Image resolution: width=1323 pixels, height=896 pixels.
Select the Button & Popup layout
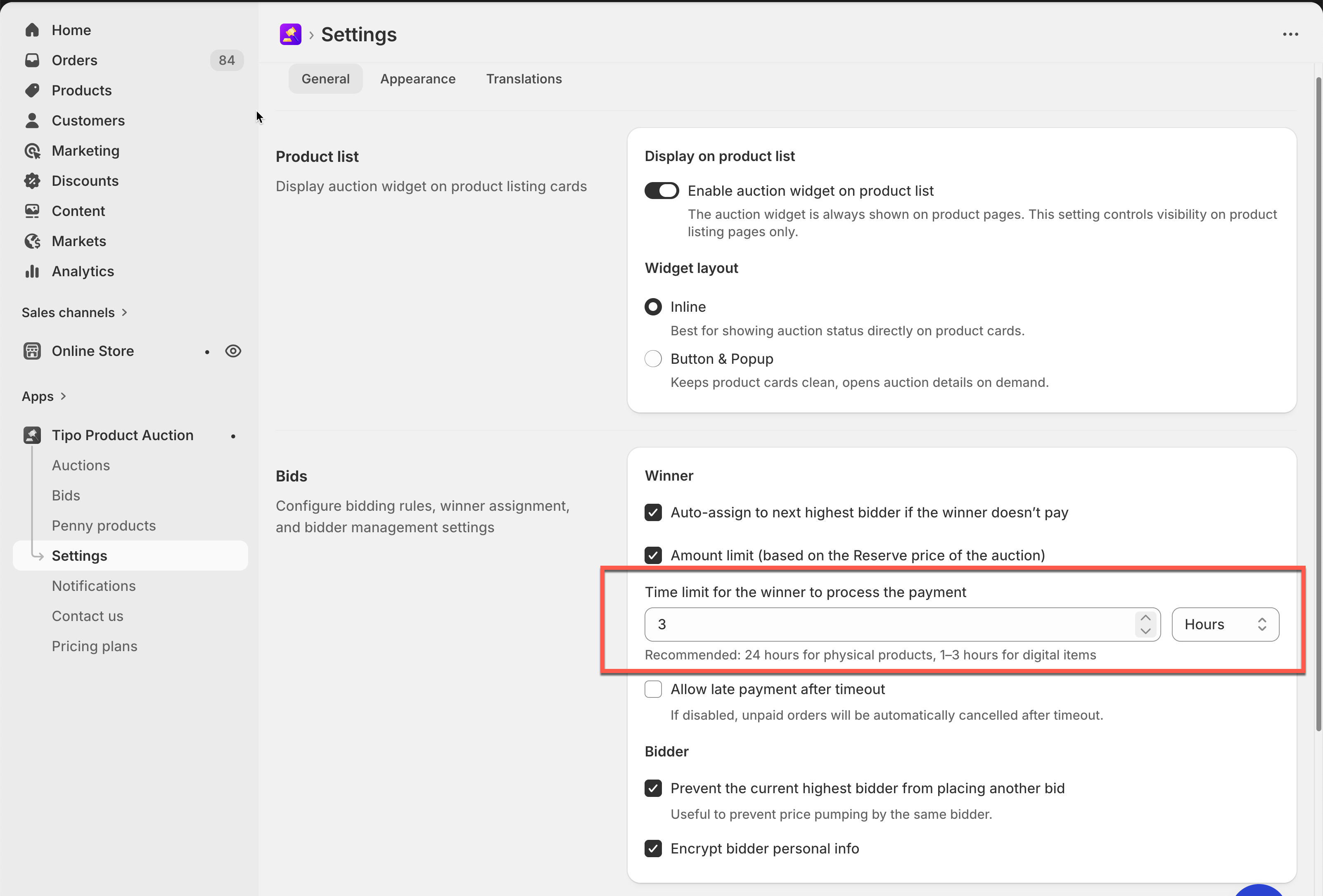pos(653,359)
